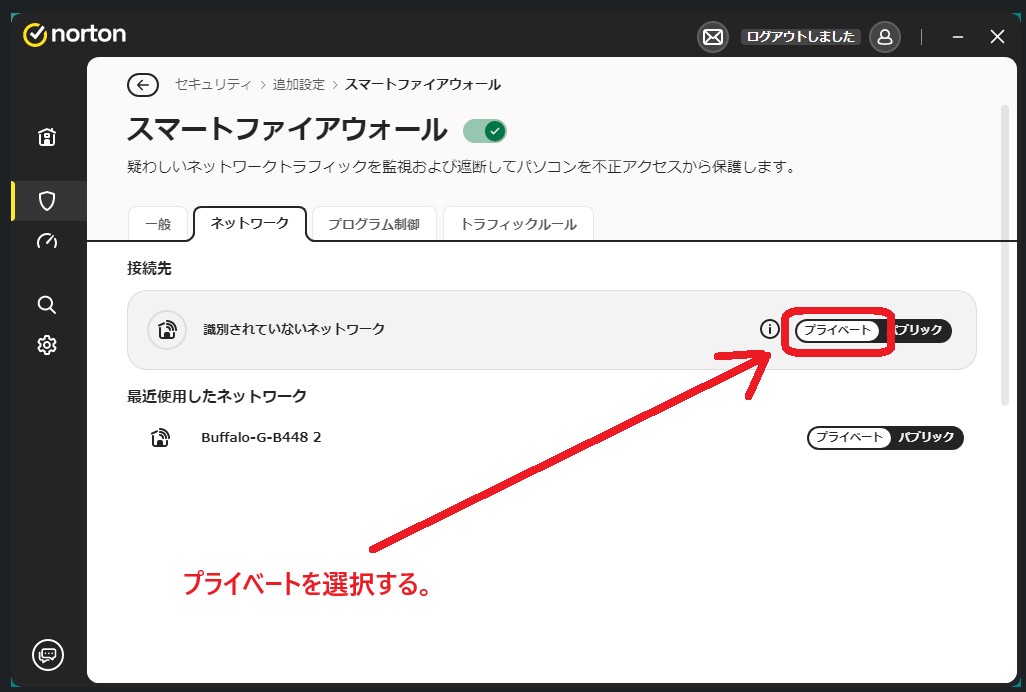Viewport: 1026px width, 692px height.
Task: Switch to the プログラム制御 tab
Action: (x=374, y=224)
